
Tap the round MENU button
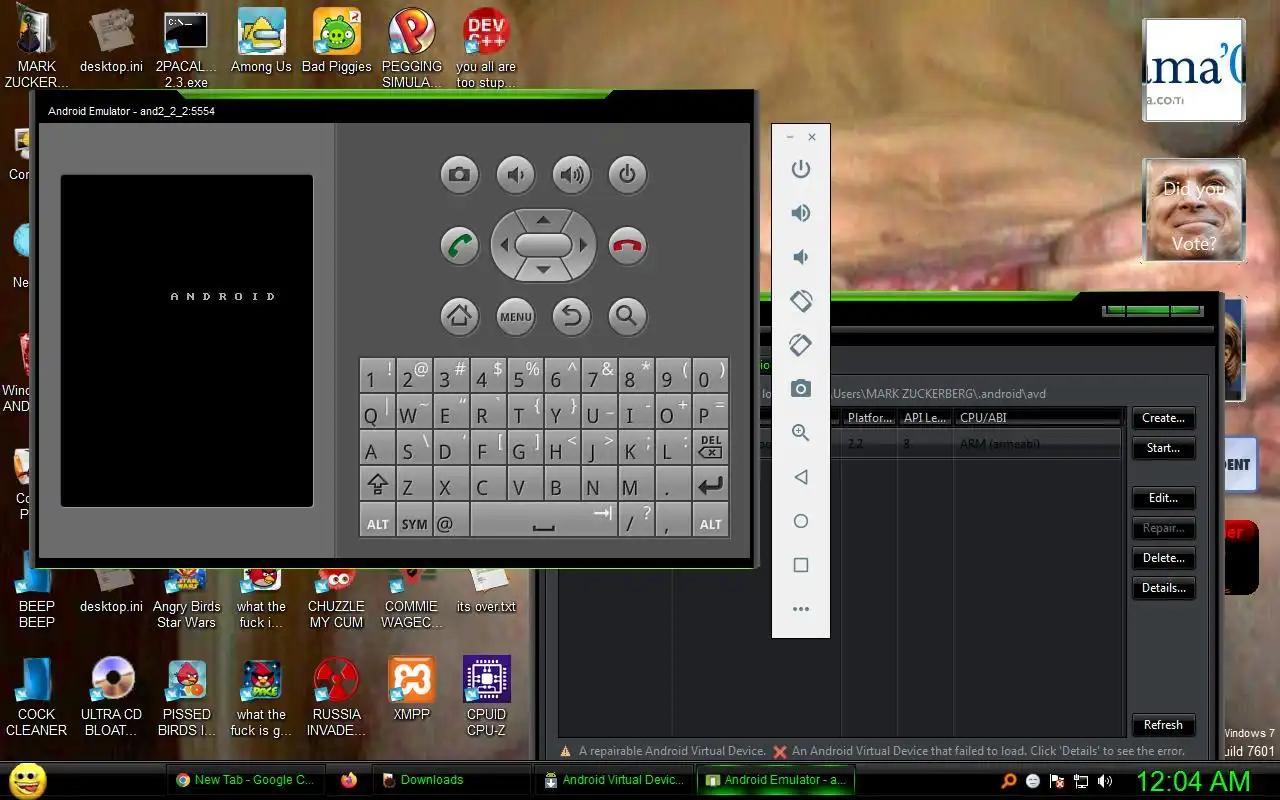515,317
